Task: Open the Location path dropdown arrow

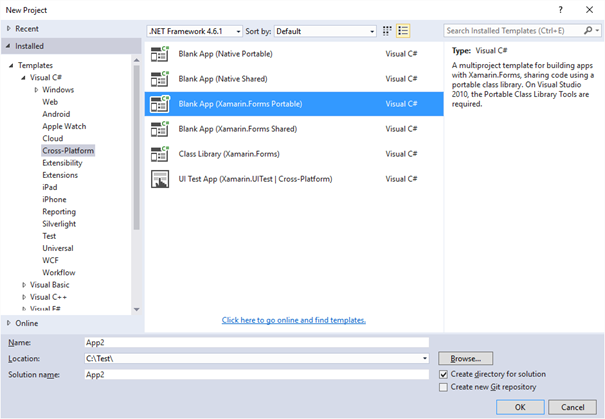Action: (x=424, y=358)
